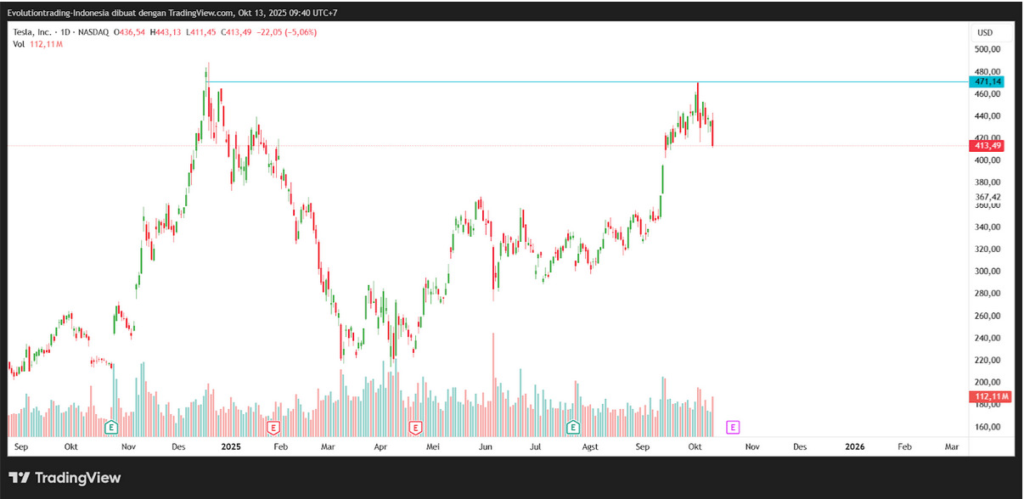Click the TradingView logo
This screenshot has height=499, width=1024.
coord(64,478)
